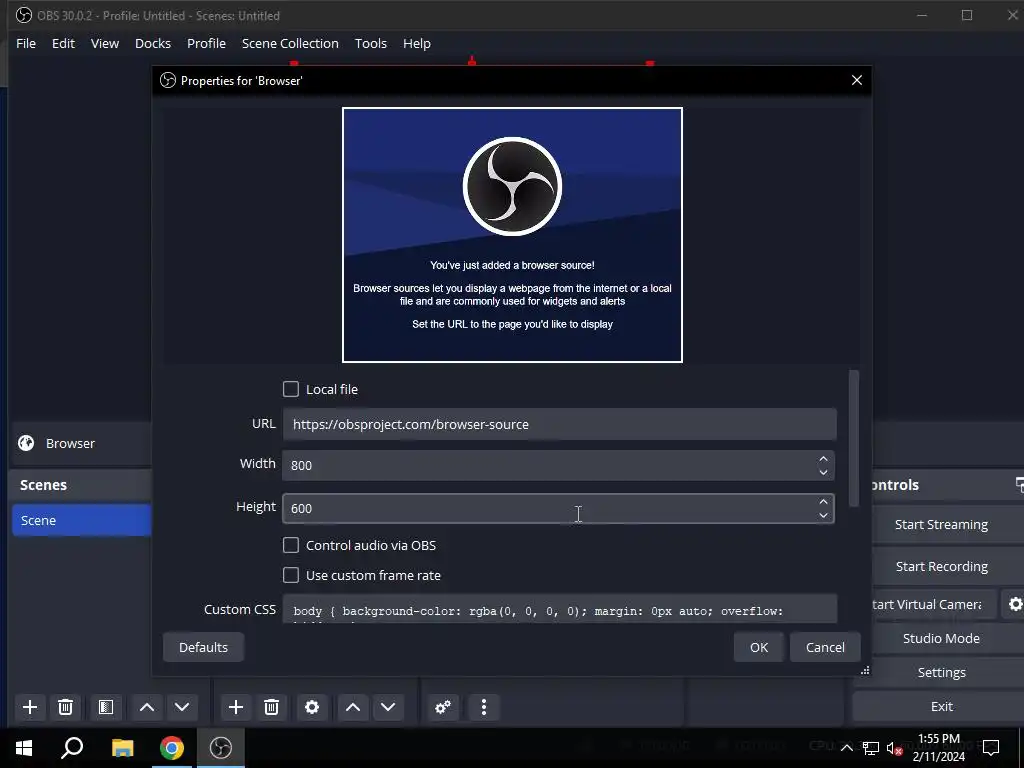Open the Docks menu

pos(153,43)
